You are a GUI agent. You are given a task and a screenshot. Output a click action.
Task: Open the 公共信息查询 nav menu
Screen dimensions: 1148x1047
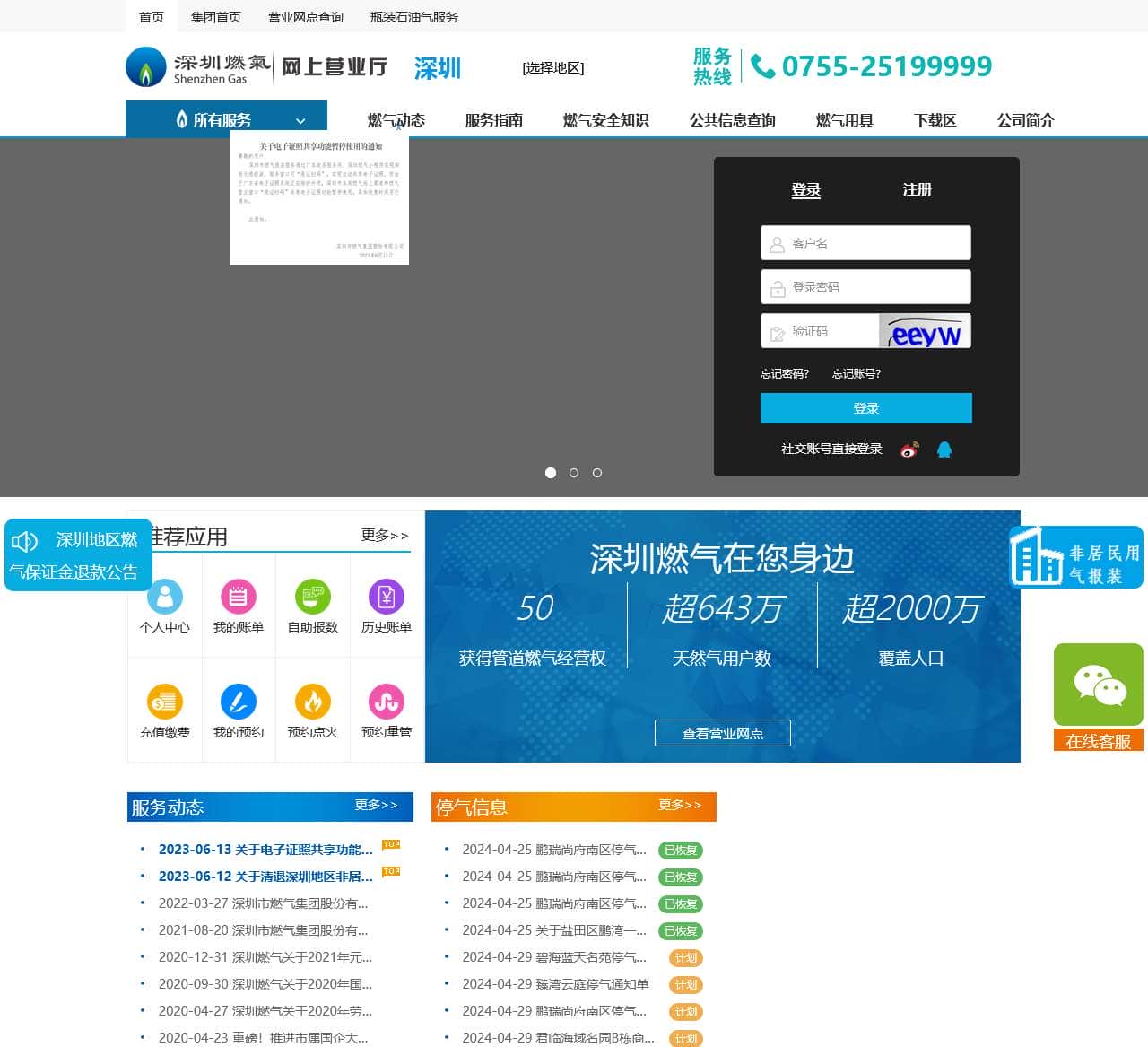(x=733, y=120)
